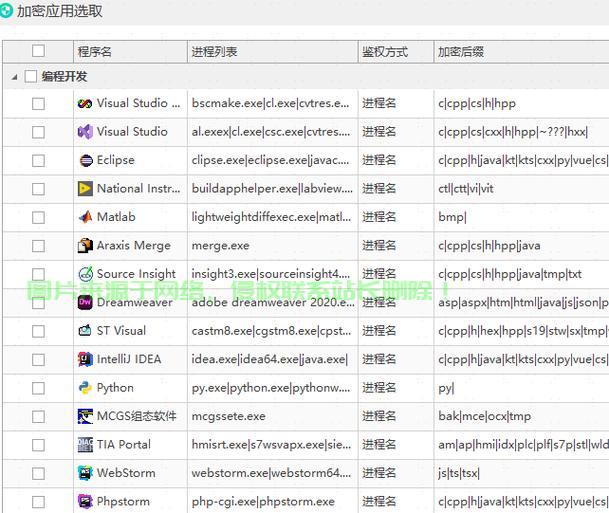
Task: Click the js|ts|tsx| suffix cell
Action: tap(521, 473)
